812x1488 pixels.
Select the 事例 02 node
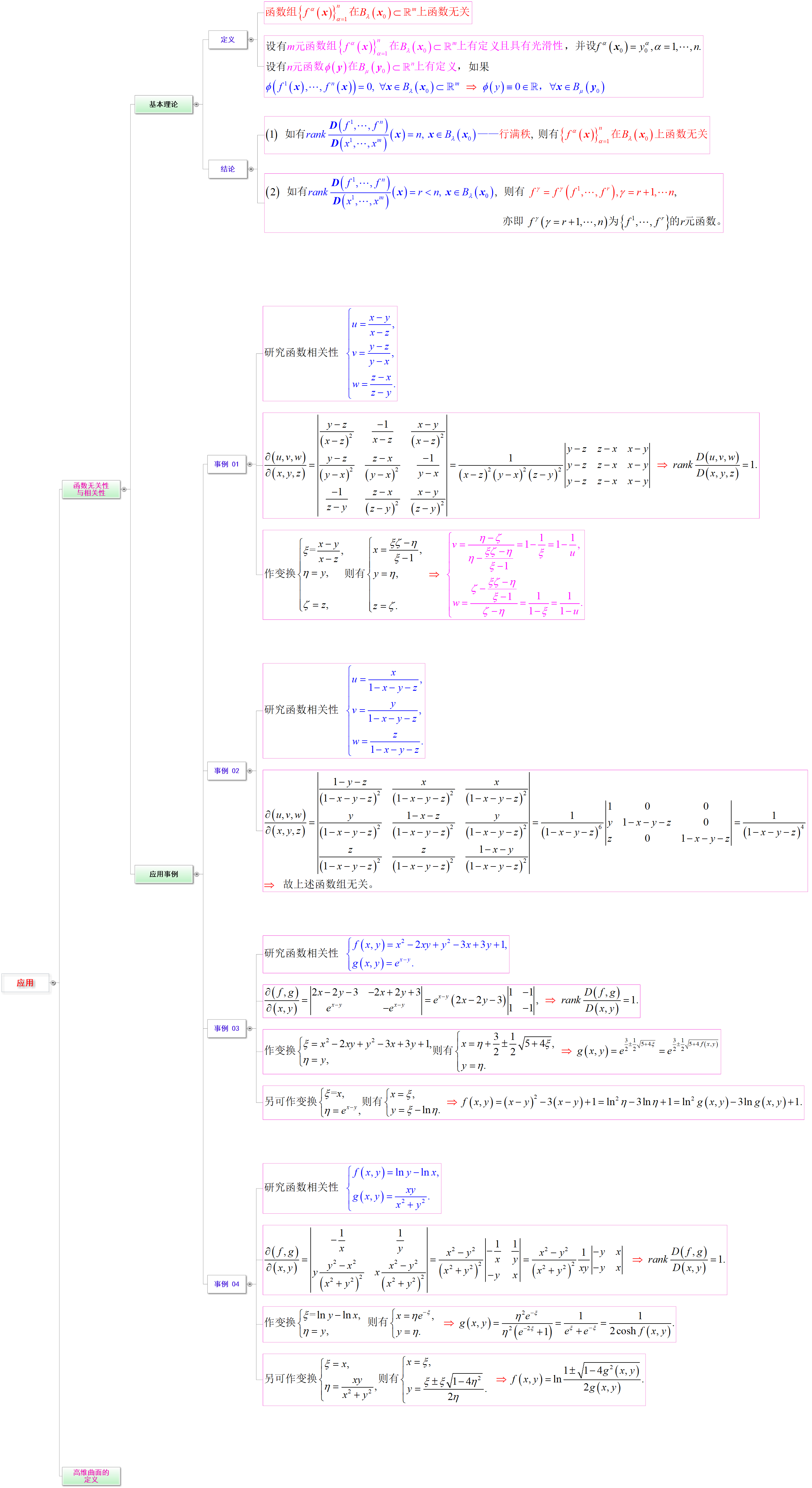[x=226, y=771]
